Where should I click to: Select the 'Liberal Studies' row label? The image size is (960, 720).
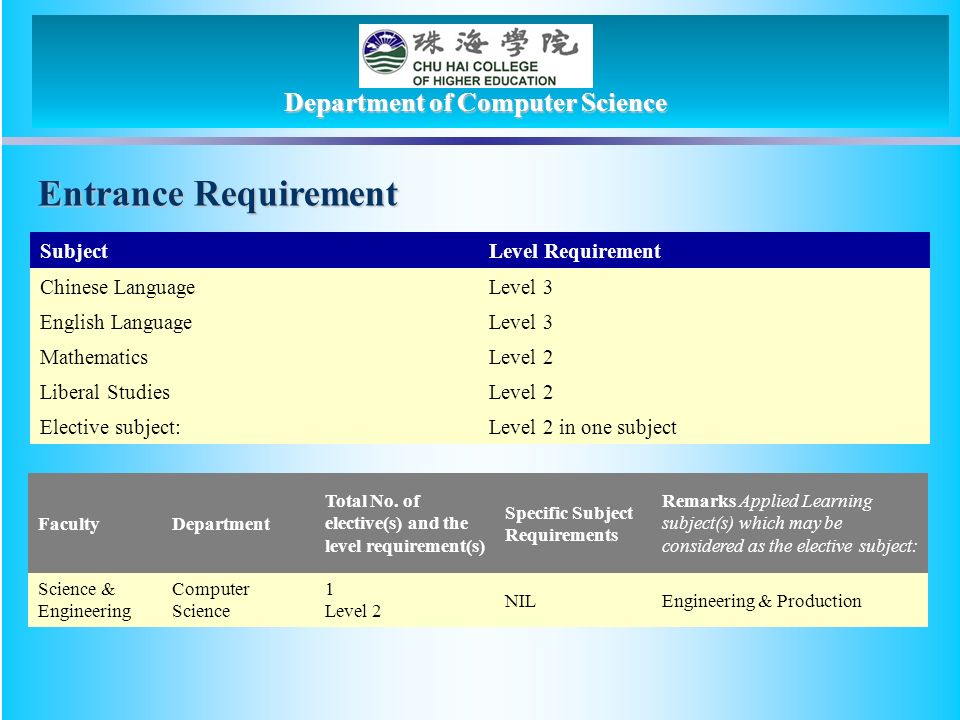pos(105,392)
